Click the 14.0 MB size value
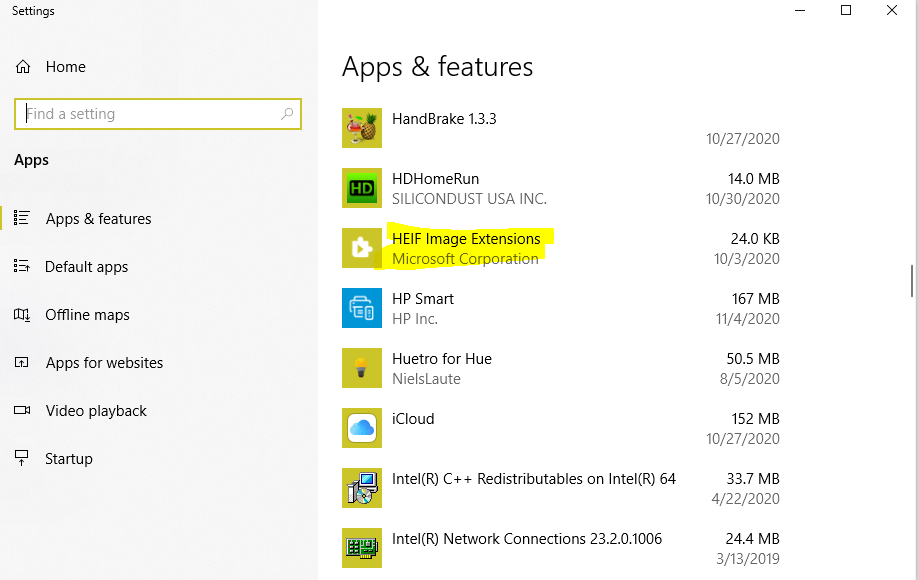This screenshot has width=919, height=580. tap(754, 179)
